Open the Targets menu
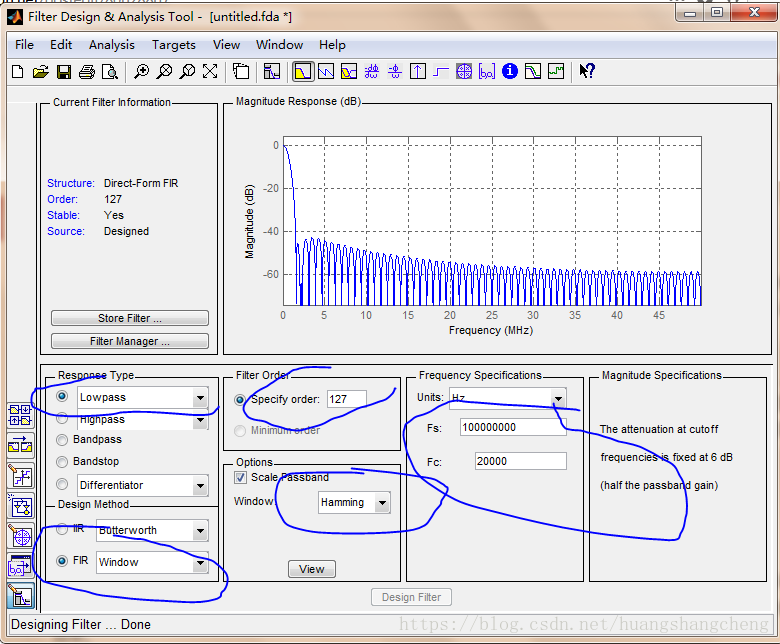 tap(174, 45)
